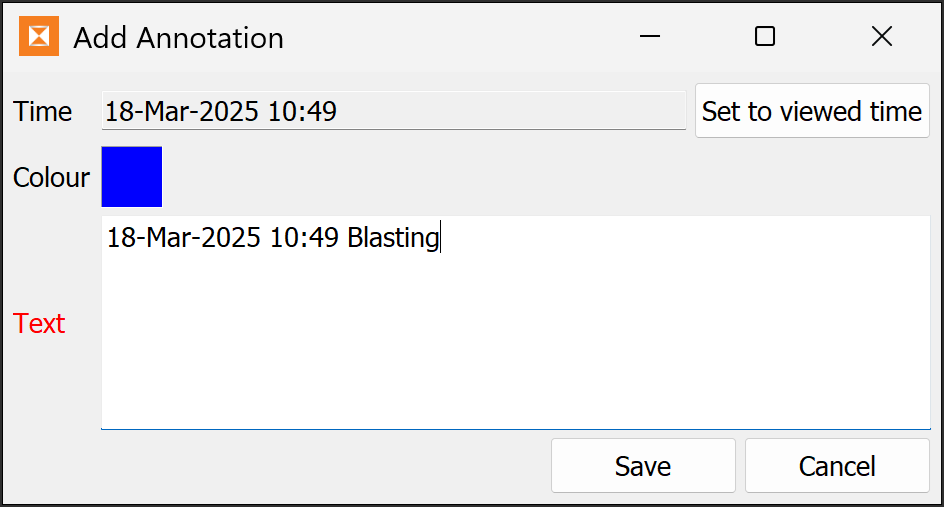The height and width of the screenshot is (507, 944).
Task: Minimize the Add Annotation window
Action: (650, 36)
